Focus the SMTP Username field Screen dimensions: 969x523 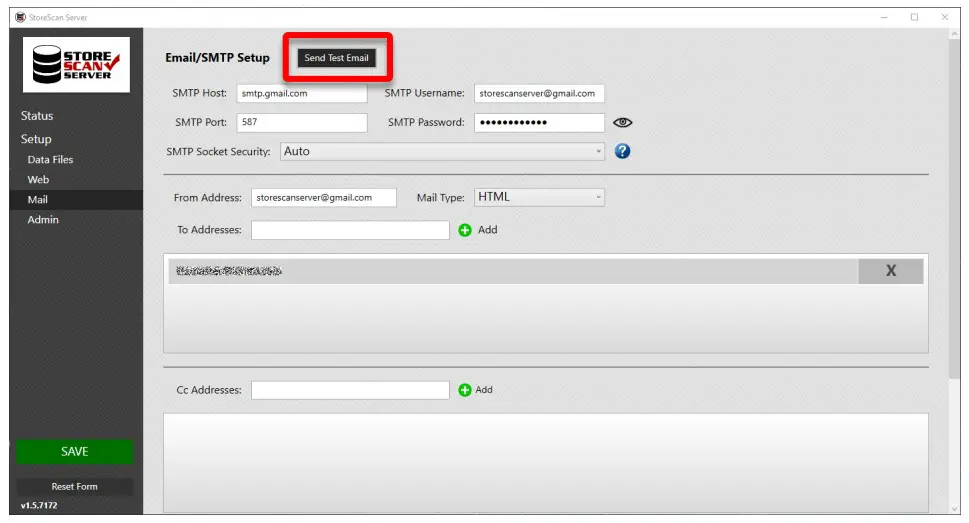click(x=540, y=93)
